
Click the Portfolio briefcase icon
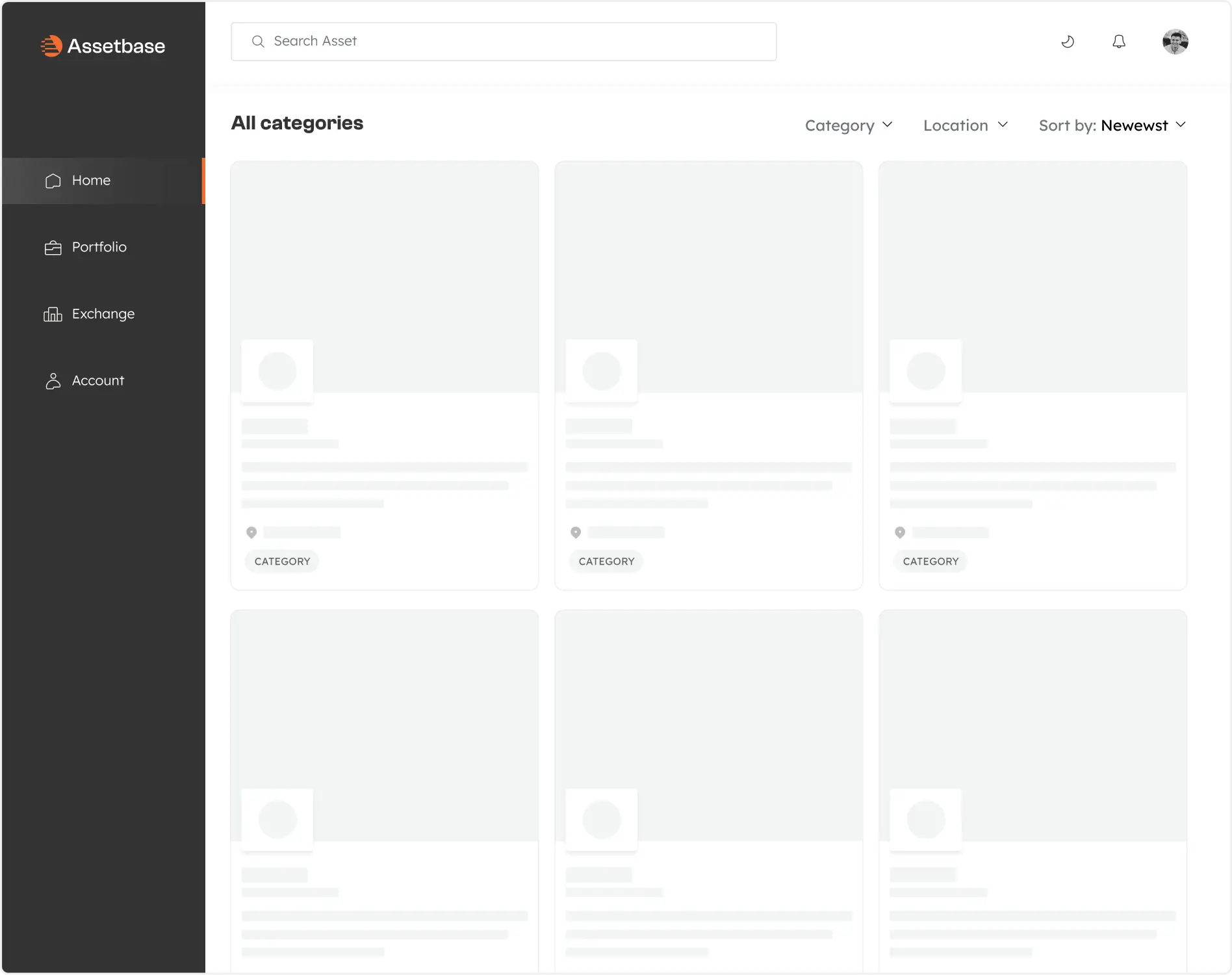coord(53,248)
